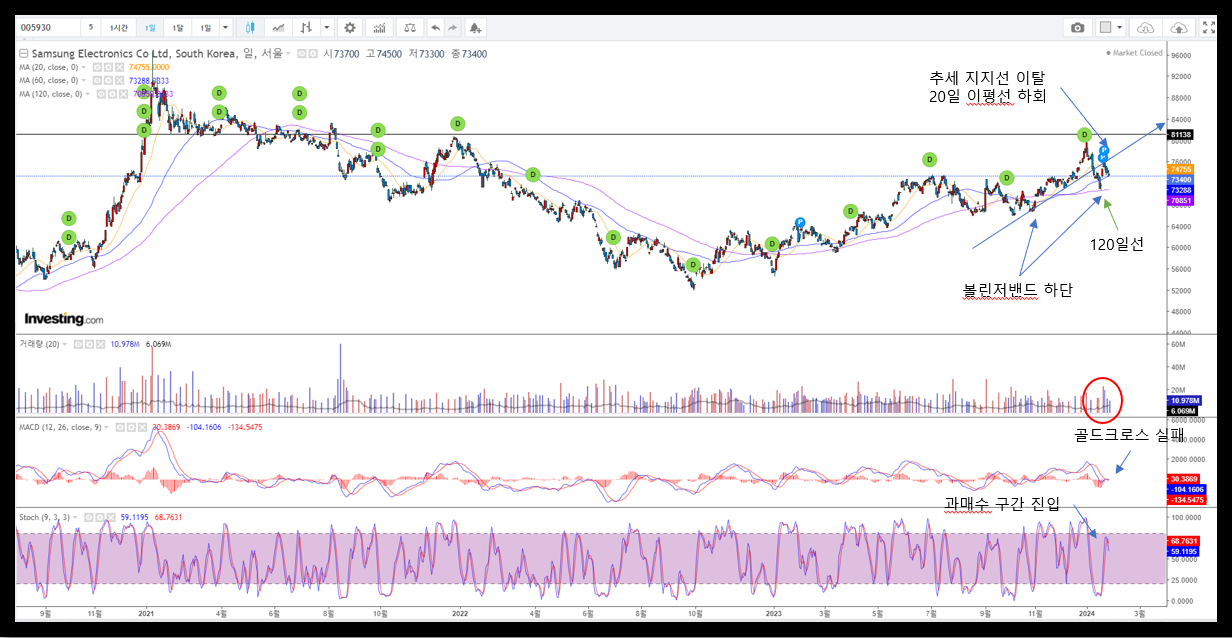Open the layout square dropdown arrow
This screenshot has width=1232, height=638.
1119,28
